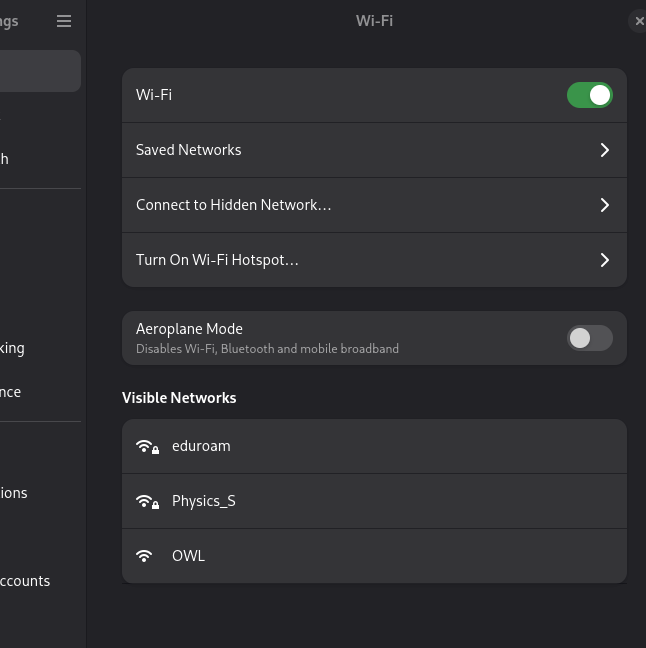Select the Physics_S network name
Image resolution: width=646 pixels, height=648 pixels.
204,501
